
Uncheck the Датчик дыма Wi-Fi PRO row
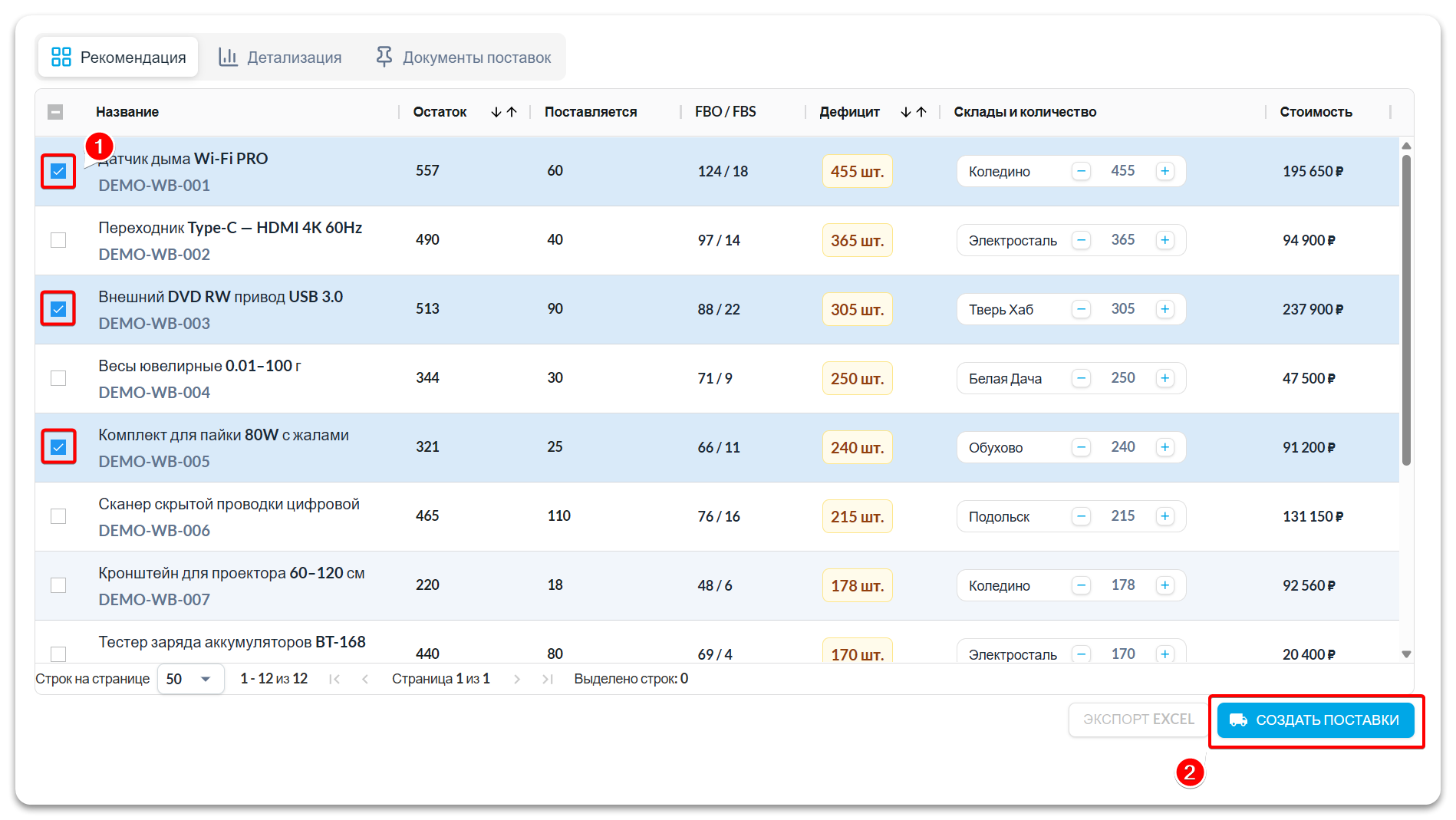(x=58, y=171)
